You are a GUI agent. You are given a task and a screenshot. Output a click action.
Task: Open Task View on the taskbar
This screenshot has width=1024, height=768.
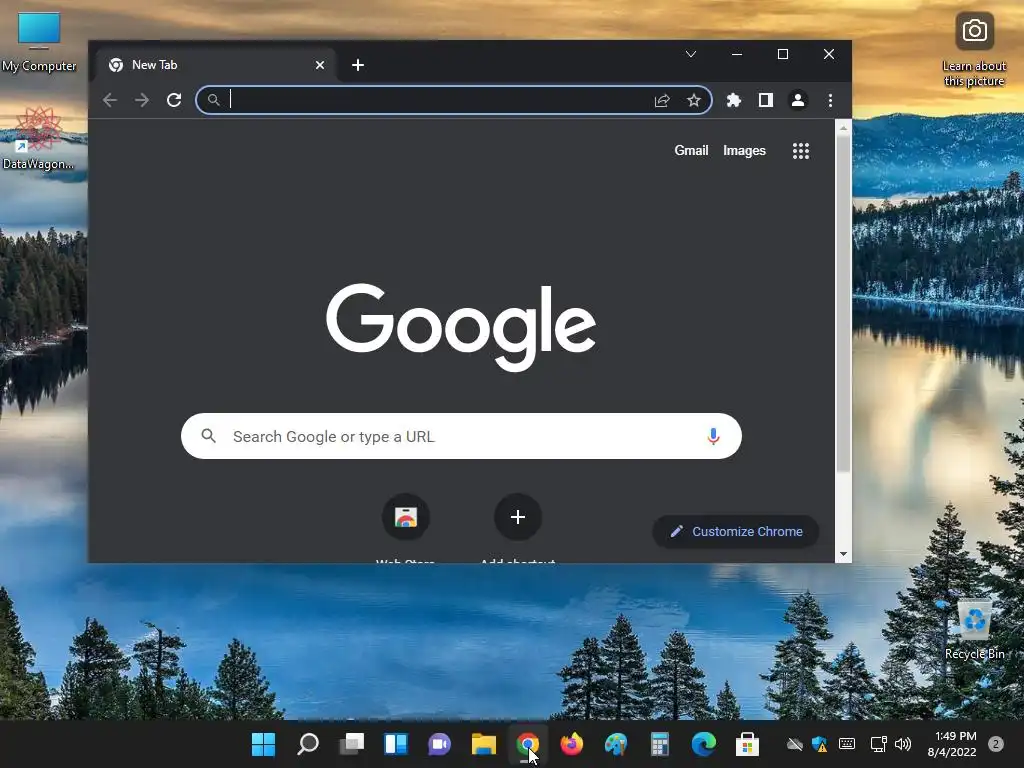[x=351, y=744]
